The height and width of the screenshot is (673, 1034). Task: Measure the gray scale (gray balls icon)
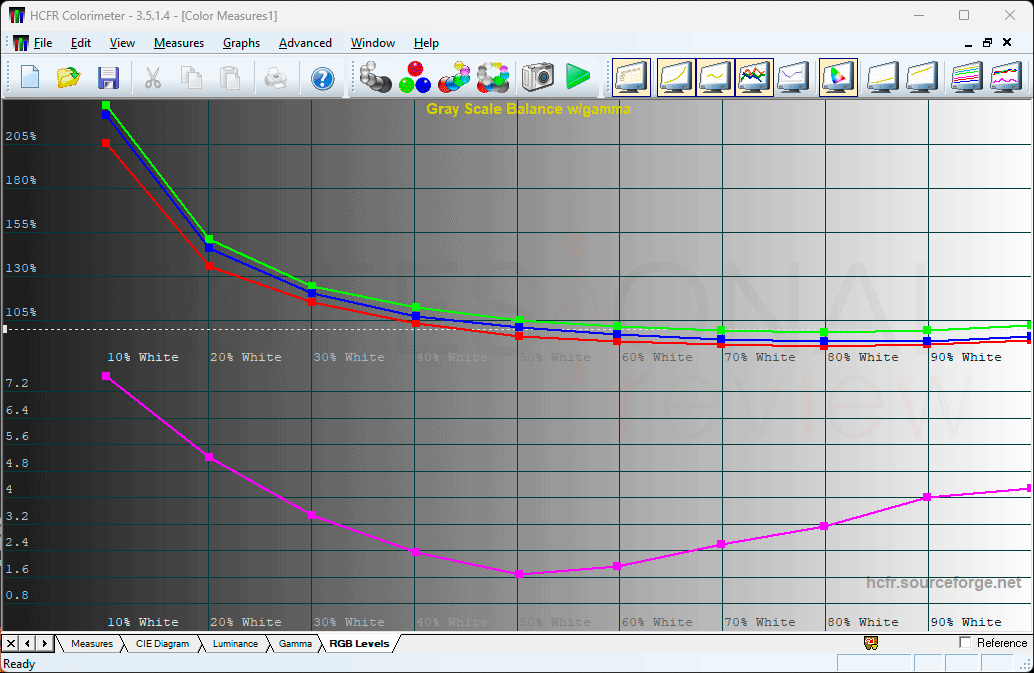[x=376, y=77]
